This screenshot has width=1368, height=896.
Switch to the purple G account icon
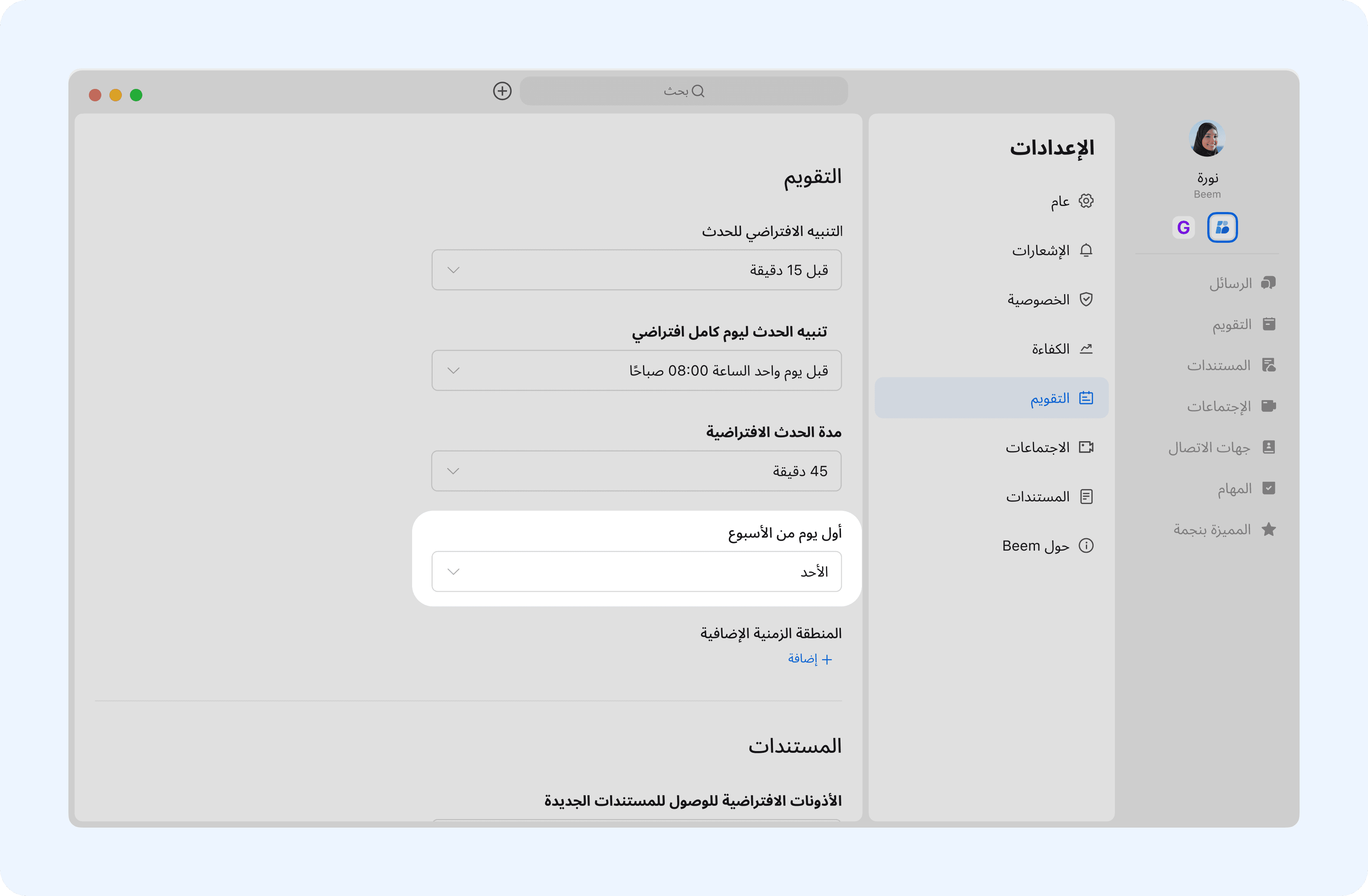point(1183,227)
